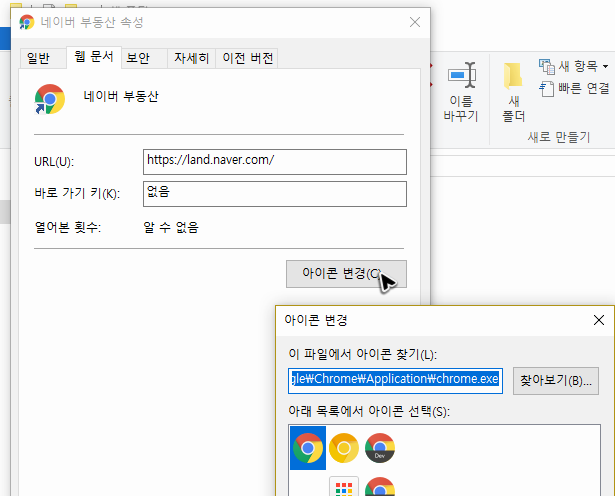This screenshot has height=496, width=615.
Task: Close the Change Icon dialog
Action: click(x=599, y=320)
